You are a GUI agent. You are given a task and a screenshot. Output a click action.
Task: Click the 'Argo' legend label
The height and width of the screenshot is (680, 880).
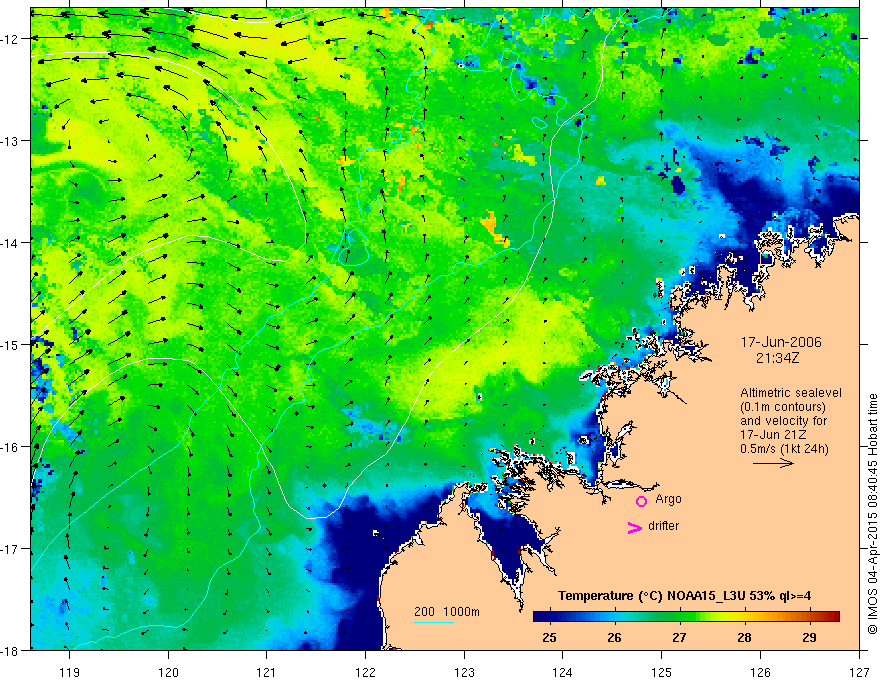[x=668, y=499]
